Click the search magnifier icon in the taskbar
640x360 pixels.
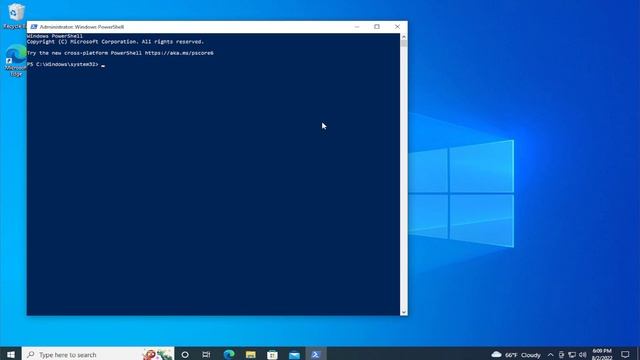click(x=31, y=354)
